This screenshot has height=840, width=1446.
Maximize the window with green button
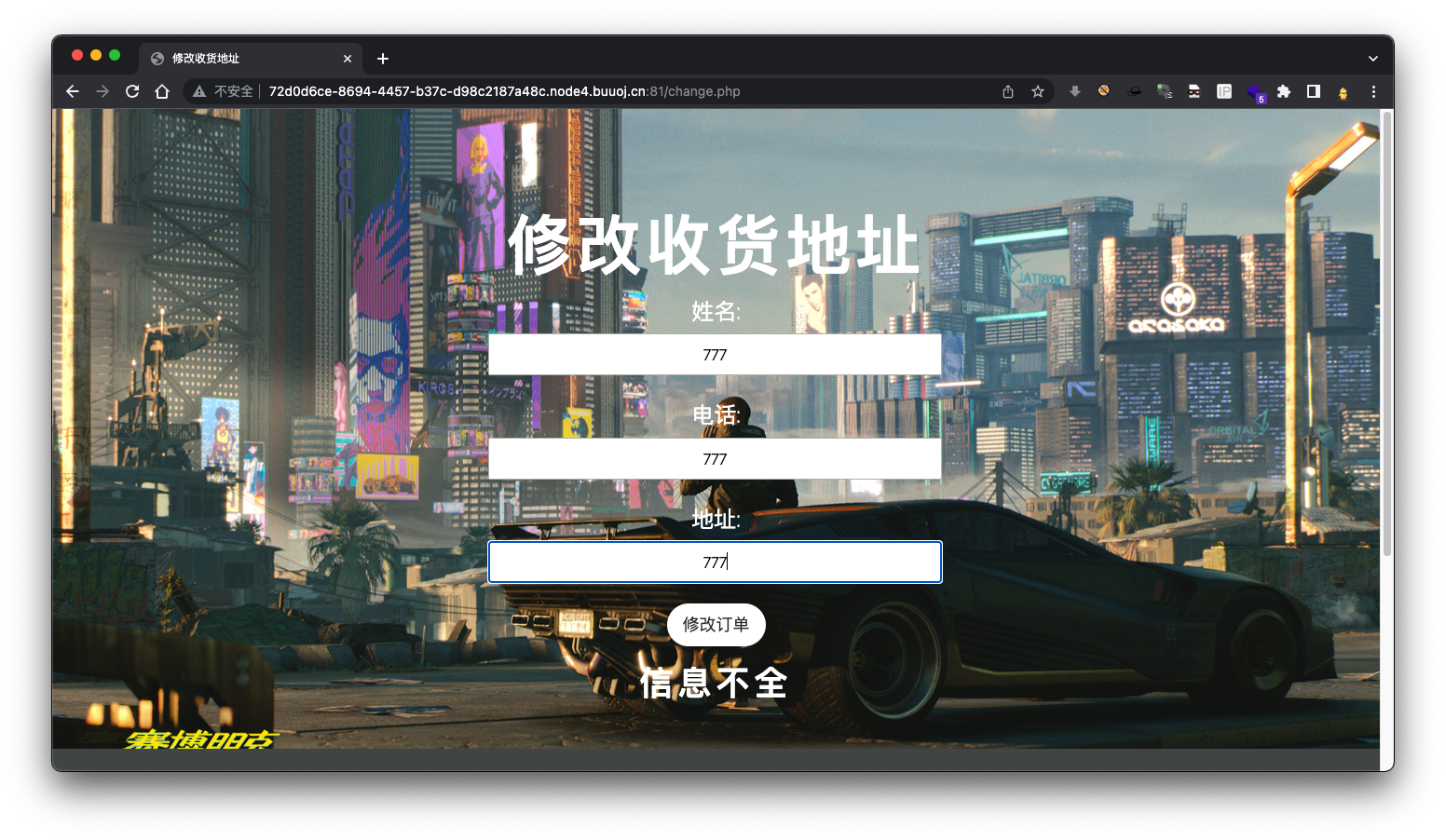coord(115,55)
